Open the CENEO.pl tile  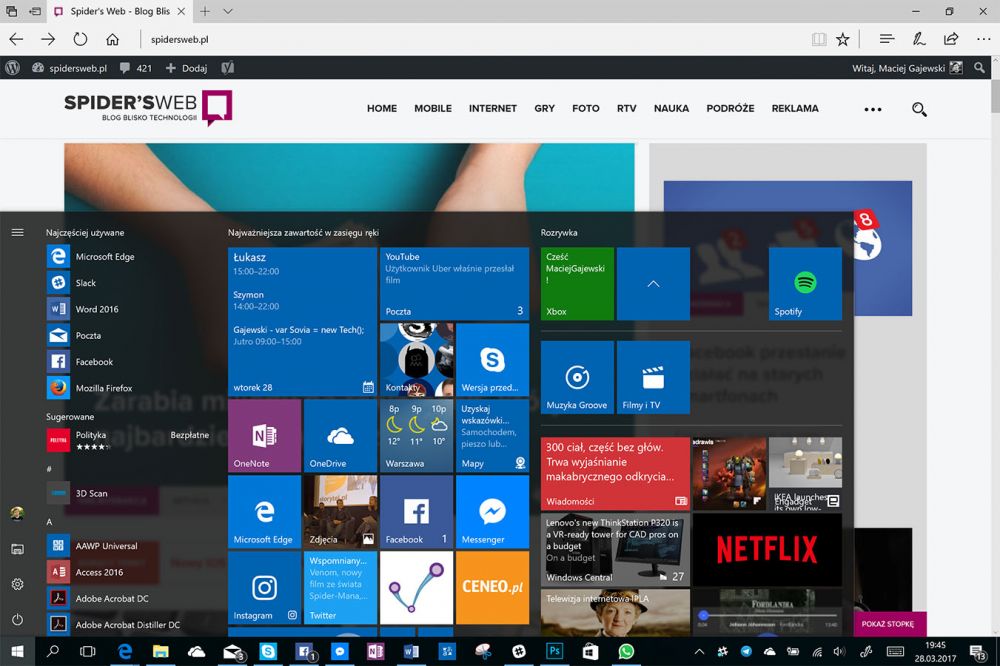click(492, 588)
